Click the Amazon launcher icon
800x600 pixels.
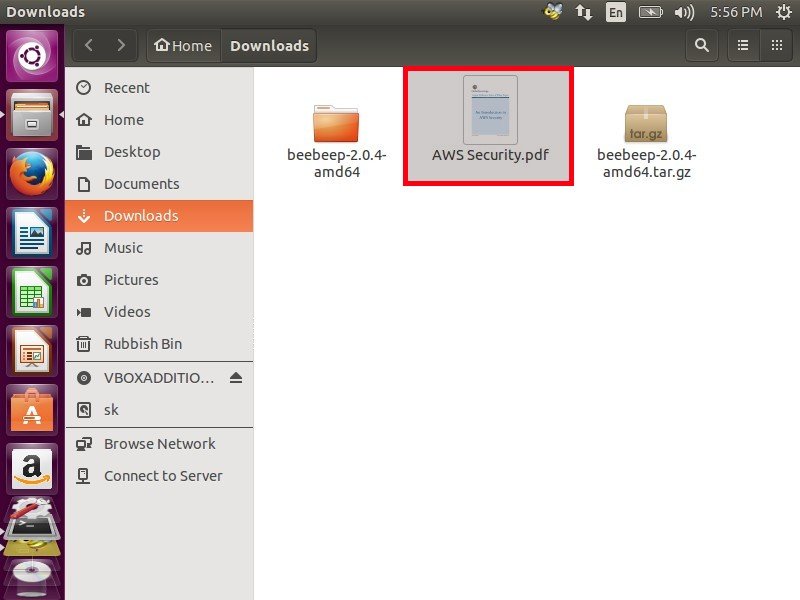tap(32, 469)
